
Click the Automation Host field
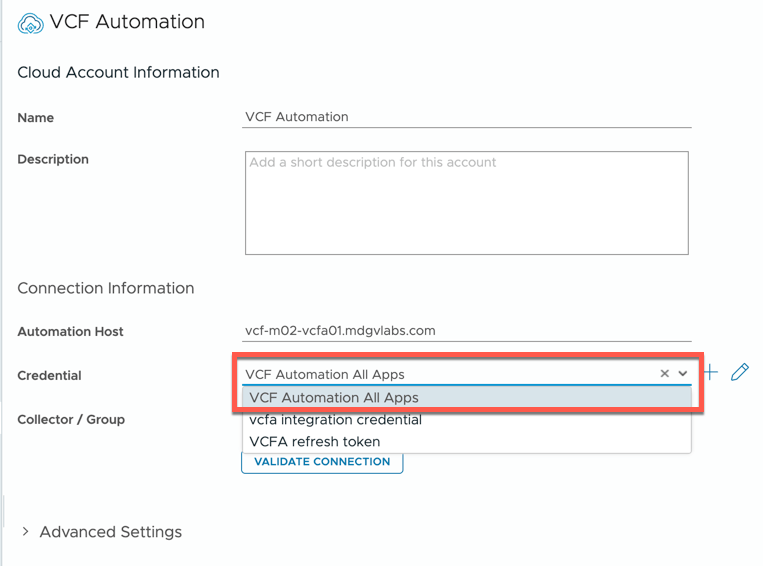pyautogui.click(x=467, y=331)
